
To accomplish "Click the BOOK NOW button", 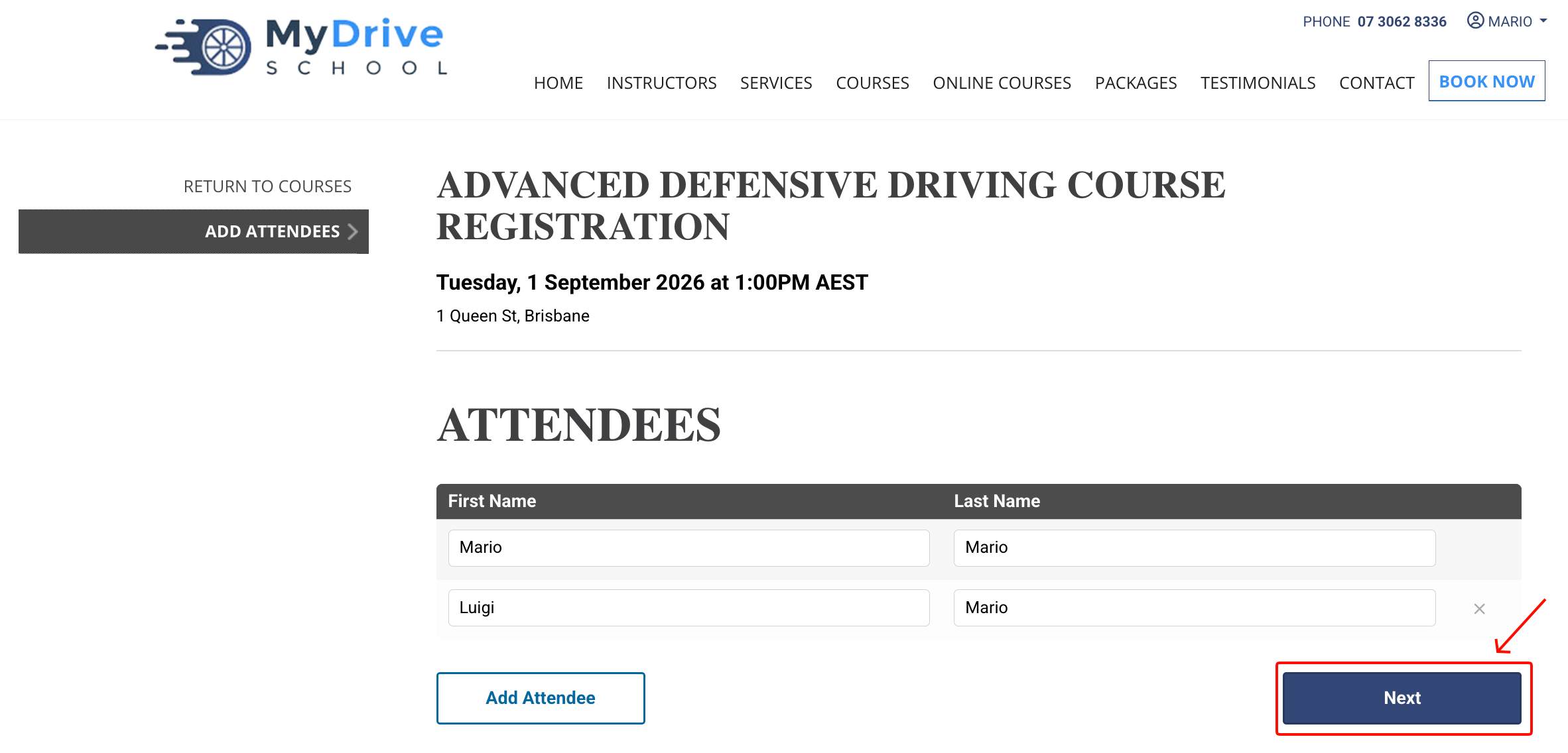I will click(x=1486, y=81).
